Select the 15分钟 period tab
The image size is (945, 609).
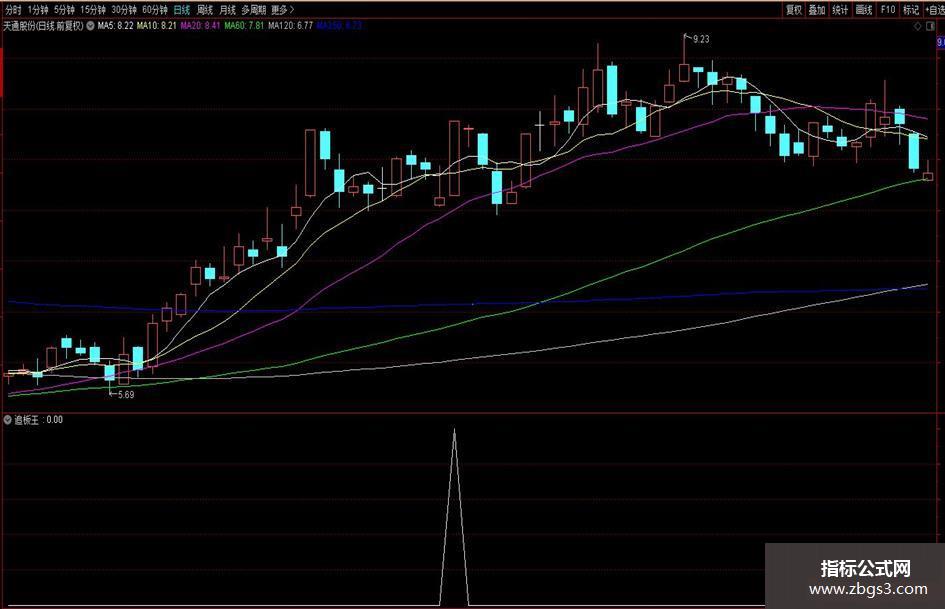pyautogui.click(x=93, y=10)
